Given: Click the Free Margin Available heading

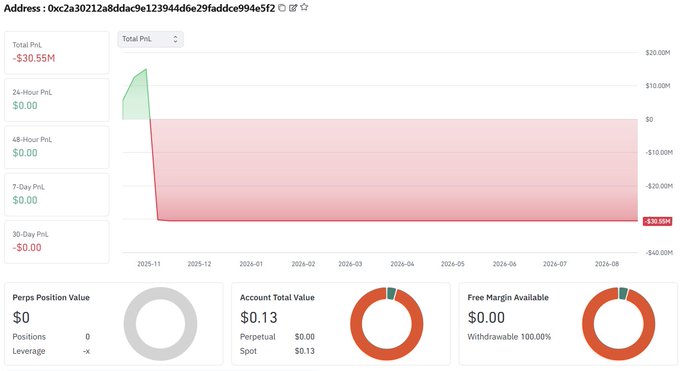Looking at the screenshot, I should tap(508, 298).
